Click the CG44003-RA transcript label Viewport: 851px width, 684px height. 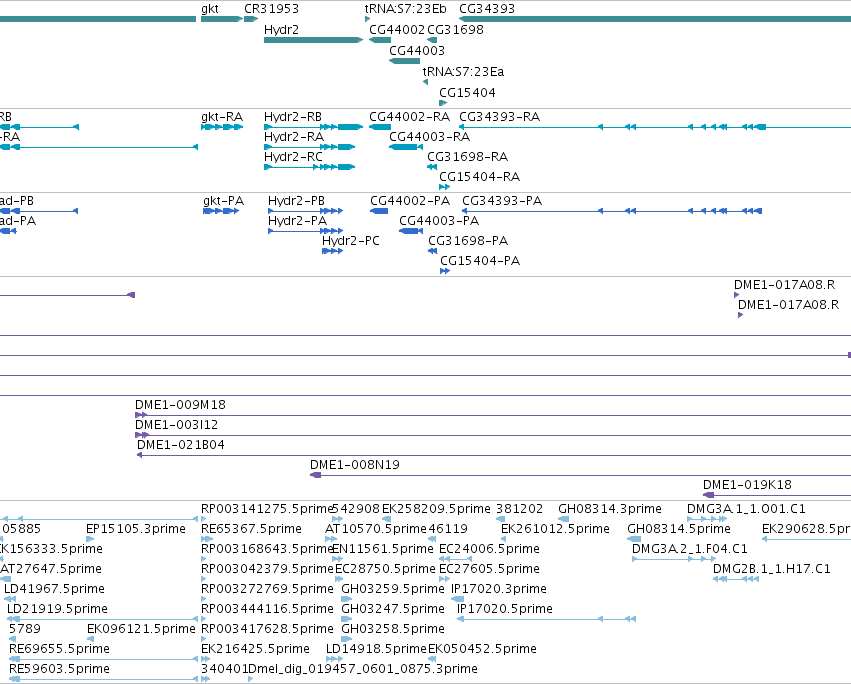pyautogui.click(x=429, y=137)
